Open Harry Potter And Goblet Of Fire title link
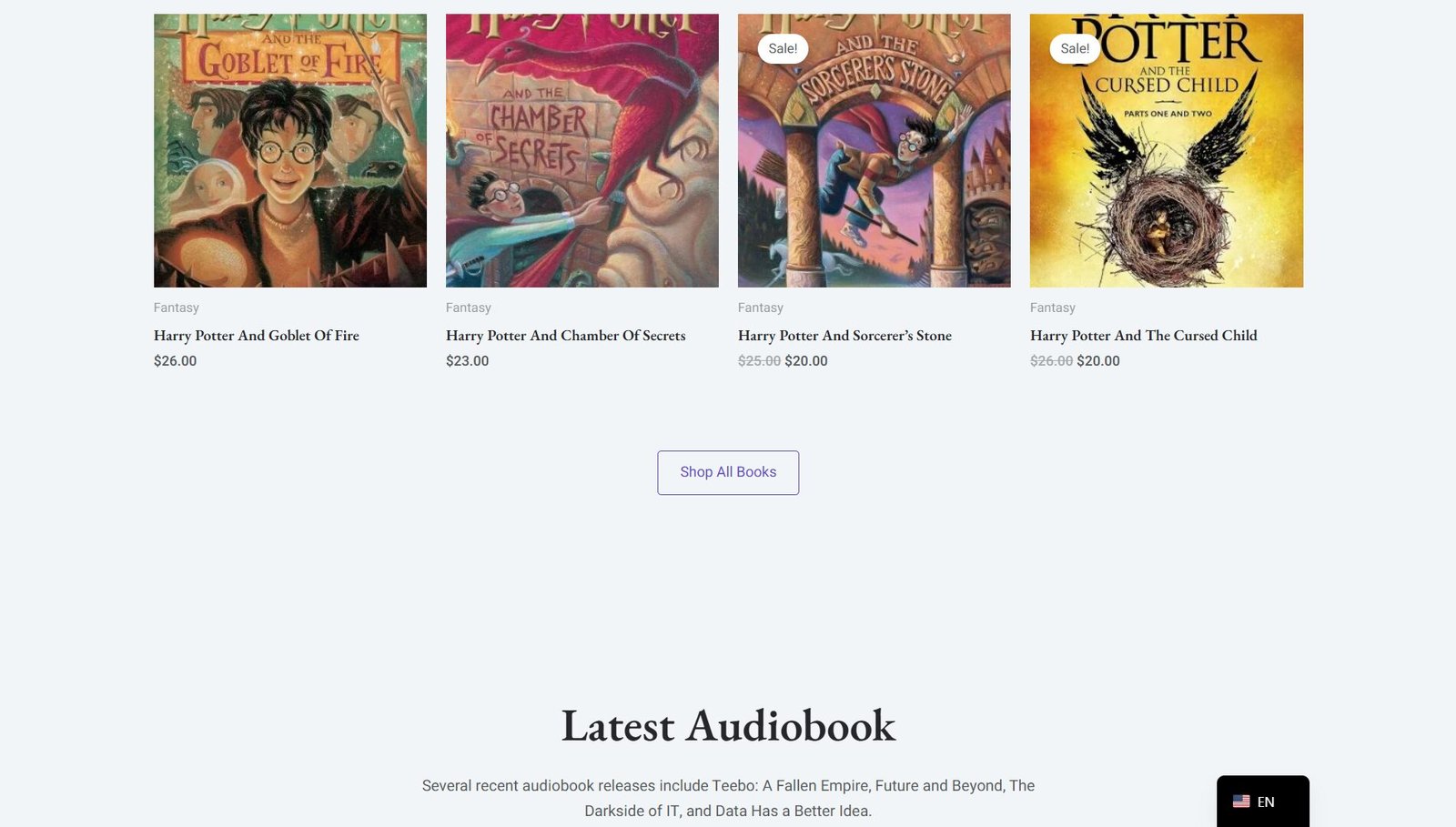Image resolution: width=1456 pixels, height=827 pixels. coord(257,336)
